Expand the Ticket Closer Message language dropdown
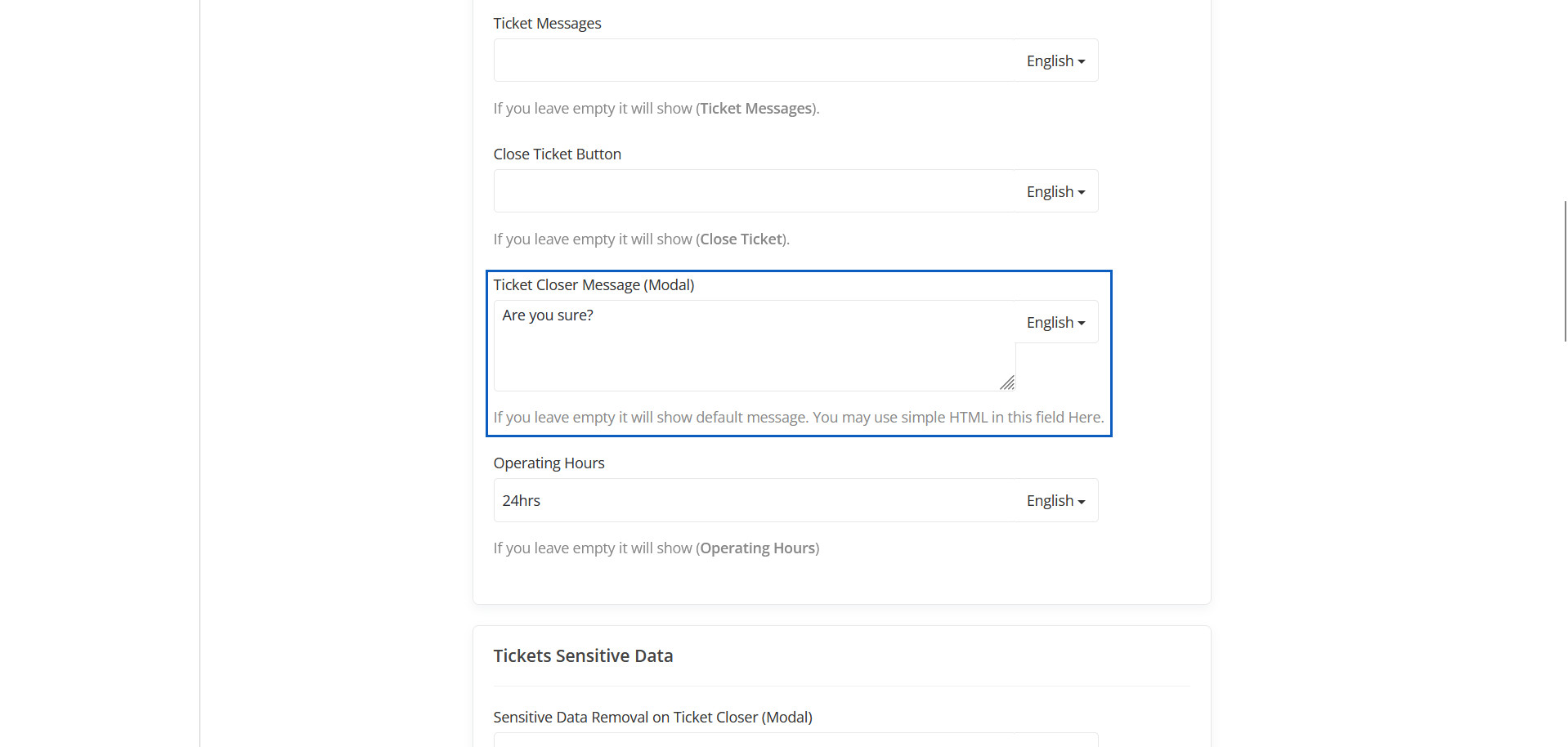 pyautogui.click(x=1055, y=323)
